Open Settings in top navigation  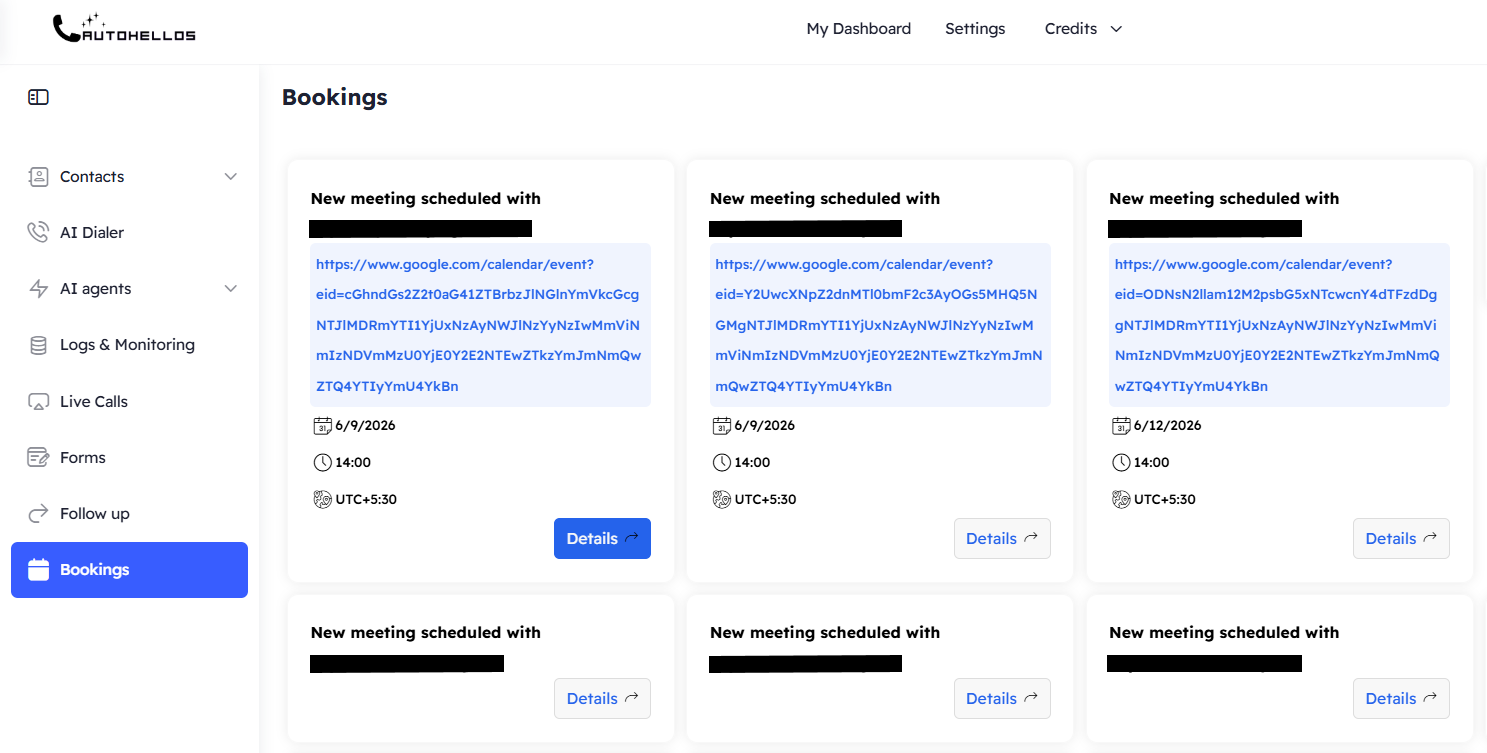[975, 29]
